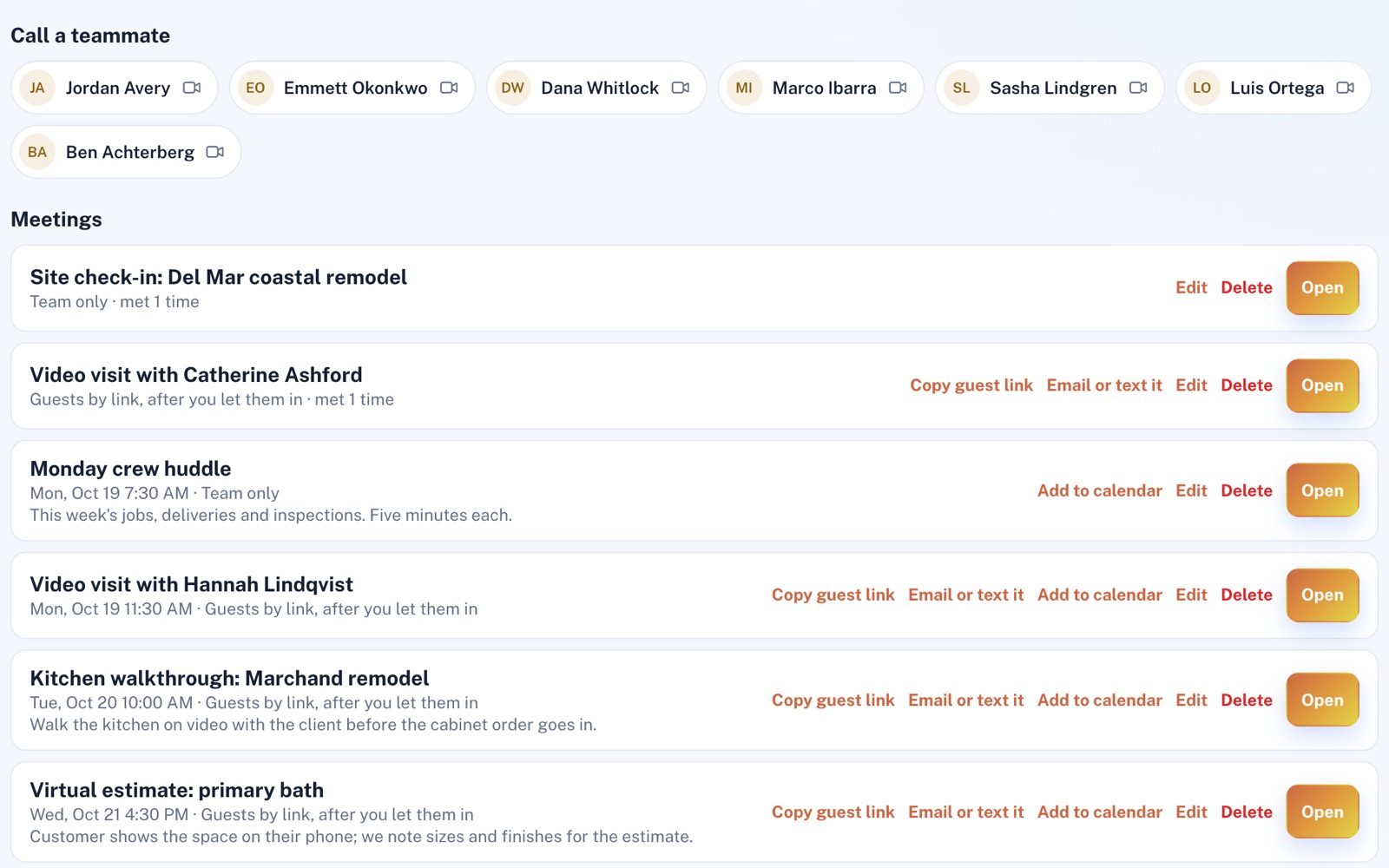
Task: Start video call with Emmett Okonkwo via camera icon
Action: (x=449, y=88)
